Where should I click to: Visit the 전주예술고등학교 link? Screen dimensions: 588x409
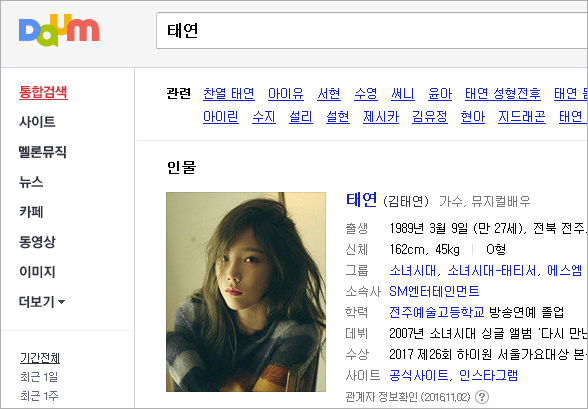coord(436,312)
